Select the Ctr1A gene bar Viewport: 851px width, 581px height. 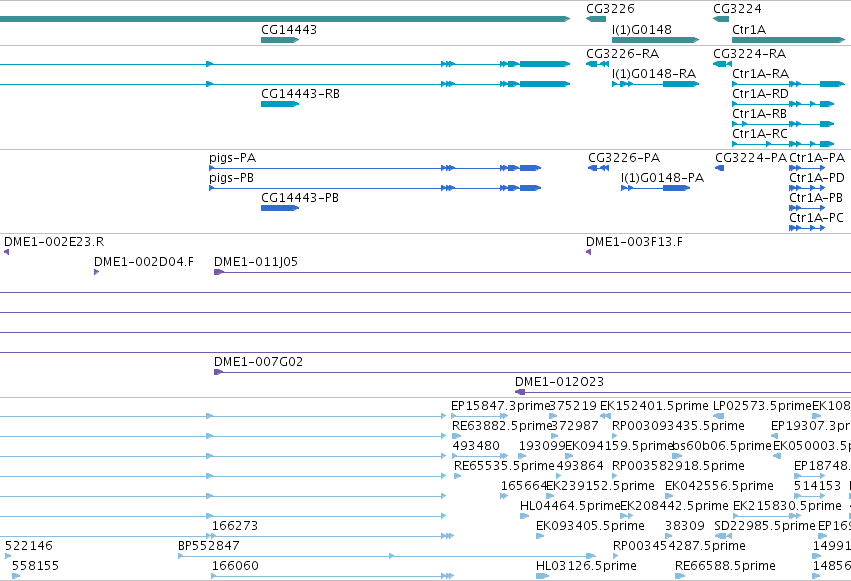click(788, 40)
